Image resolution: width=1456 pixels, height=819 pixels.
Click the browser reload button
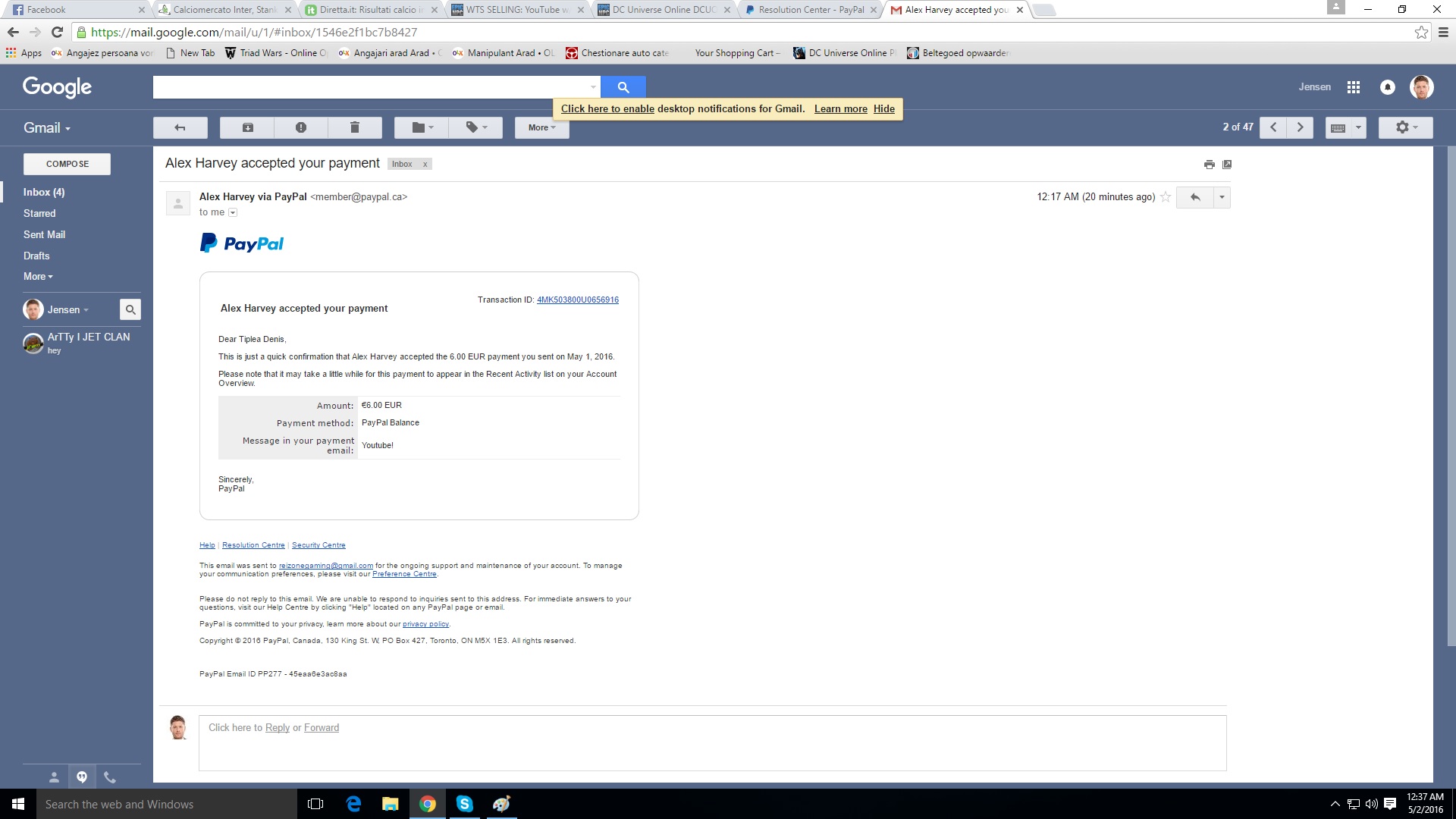pyautogui.click(x=57, y=32)
